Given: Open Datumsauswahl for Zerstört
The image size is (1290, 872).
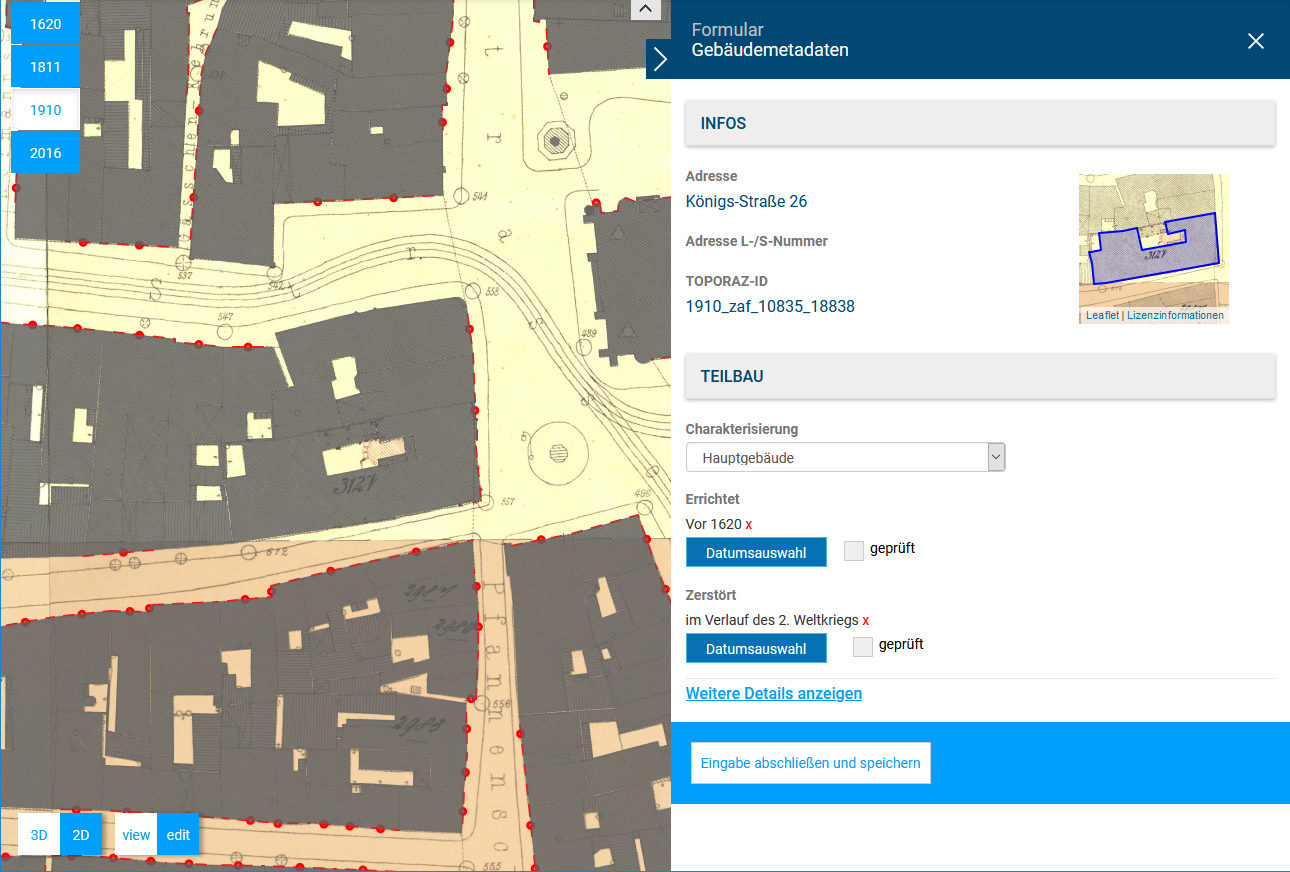Looking at the screenshot, I should pyautogui.click(x=756, y=649).
